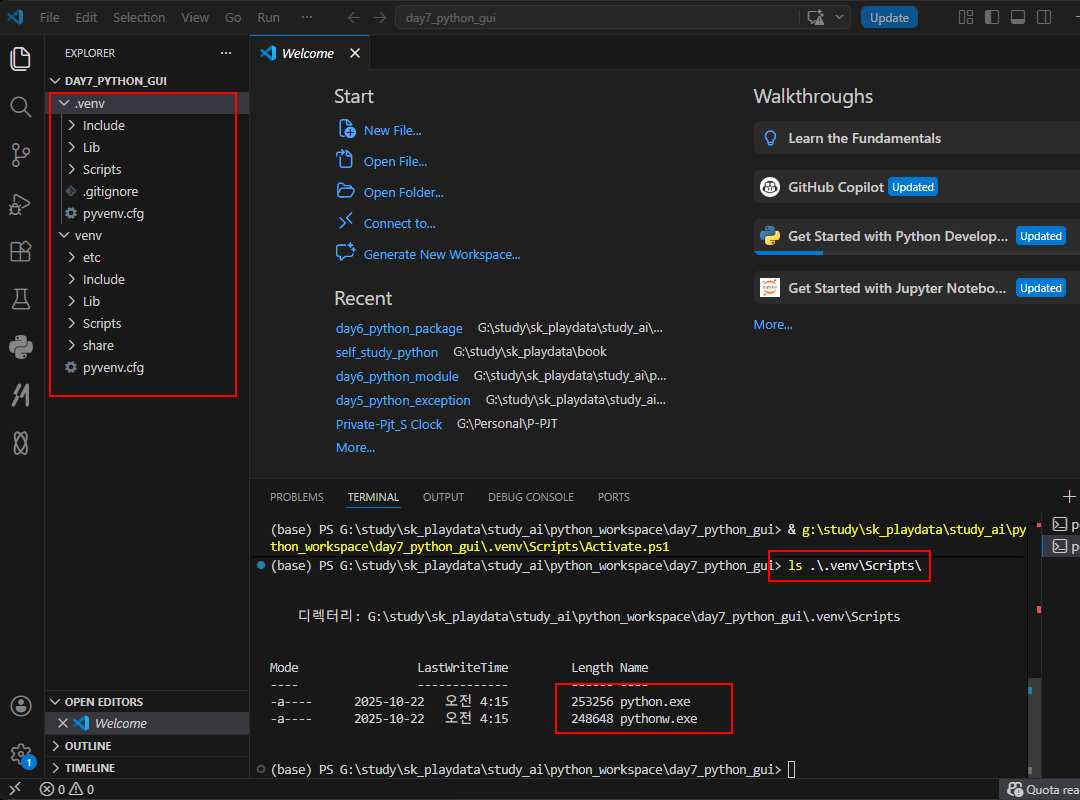Open recent self_study_python project
This screenshot has height=800, width=1080.
[386, 352]
